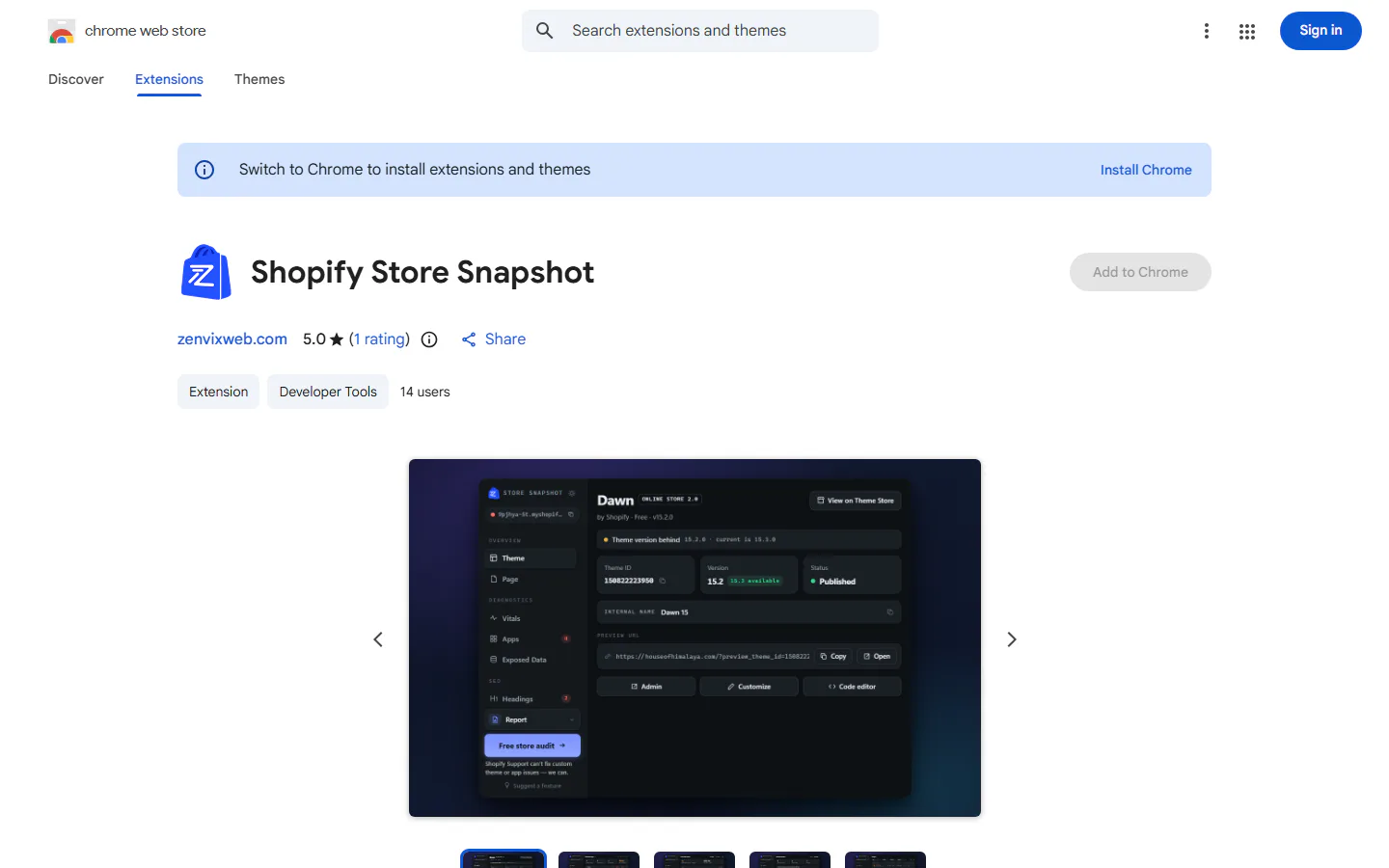This screenshot has height=868, width=1389.
Task: Open the Extensions tab
Action: (169, 79)
